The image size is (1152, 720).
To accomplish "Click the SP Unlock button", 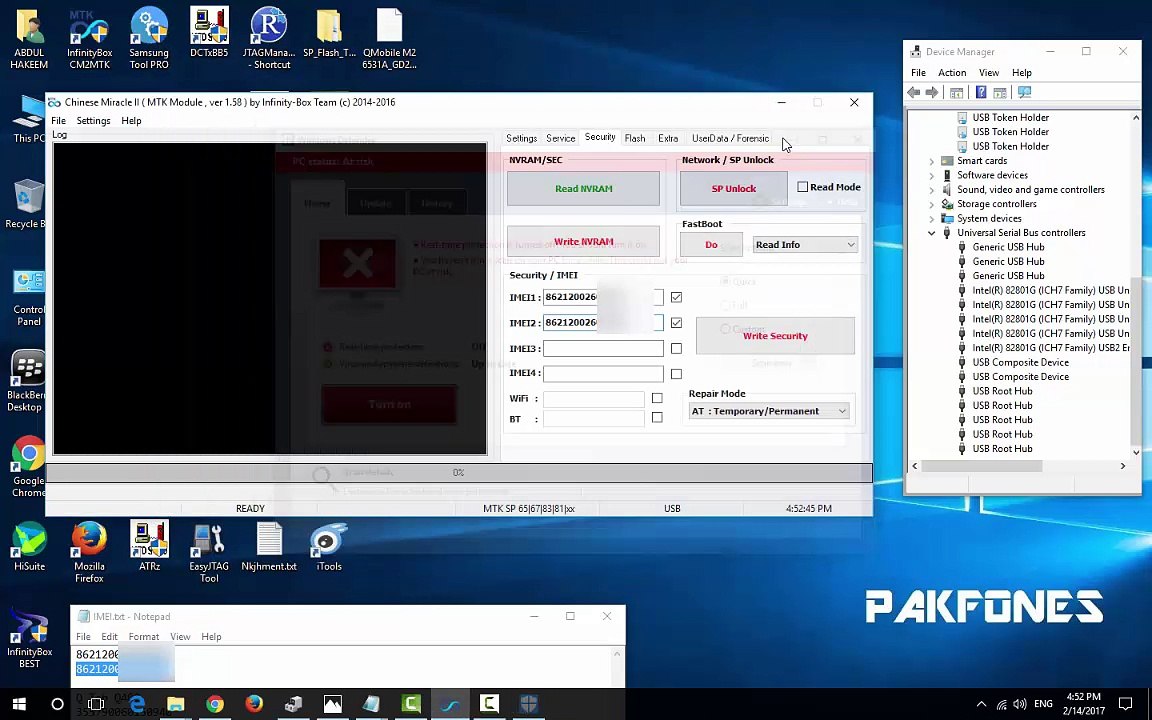I will [x=733, y=189].
